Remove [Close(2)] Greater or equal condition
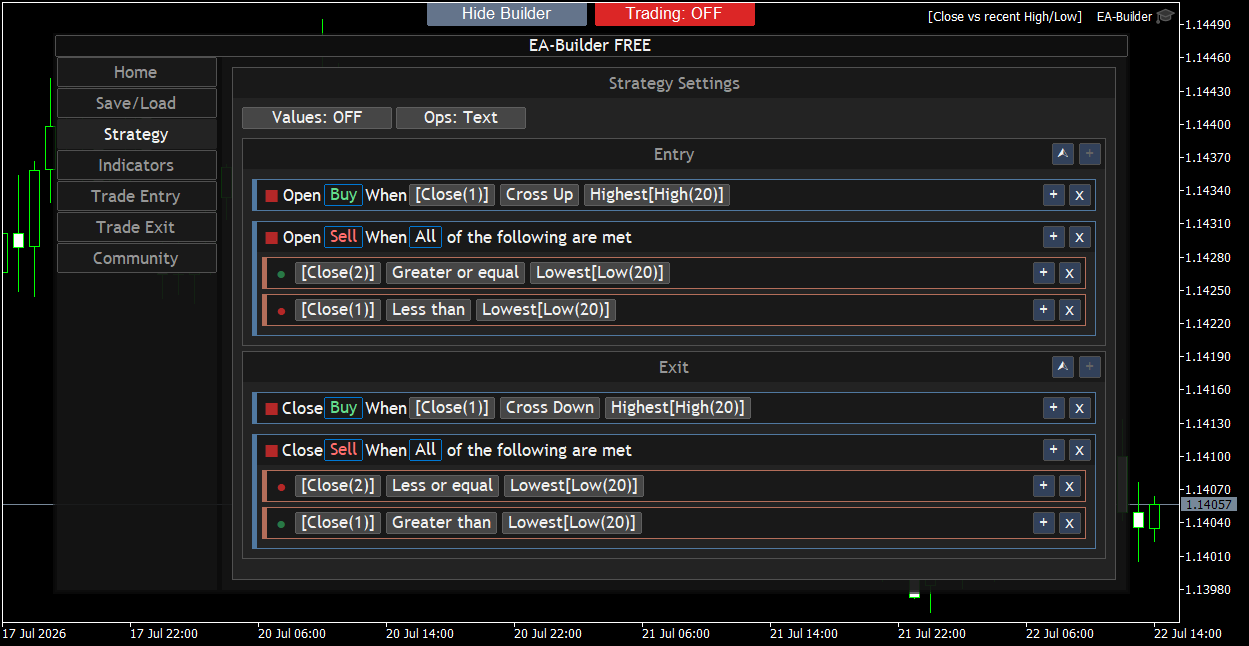This screenshot has width=1249, height=646. point(1069,273)
